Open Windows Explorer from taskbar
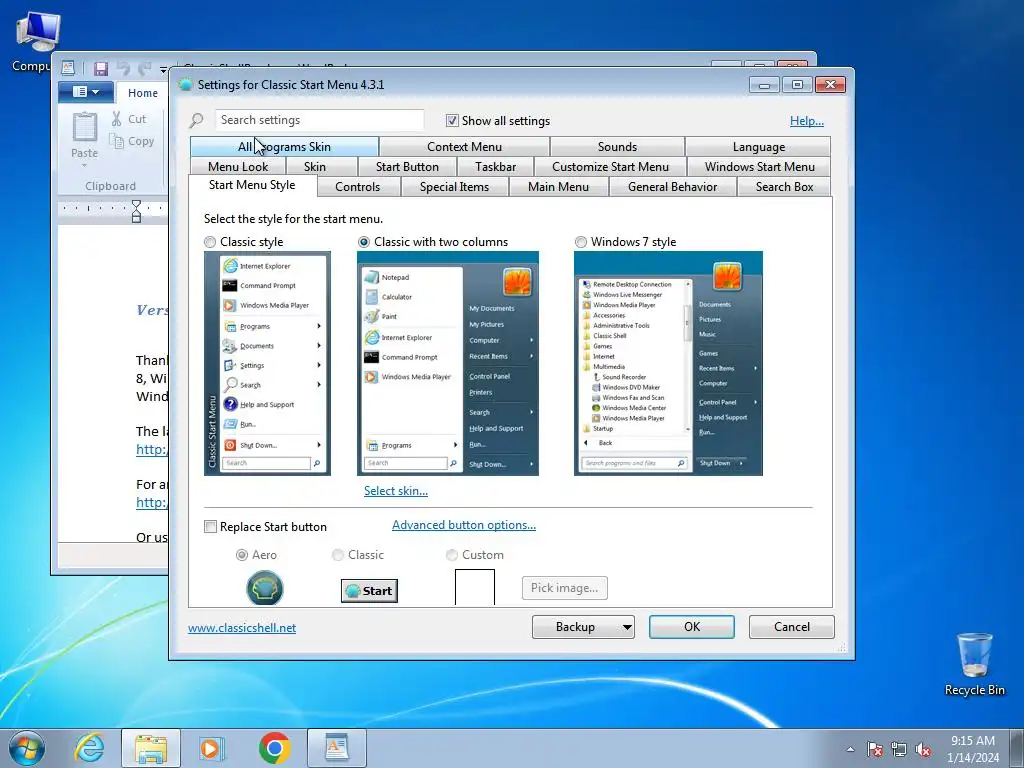1024x768 pixels. [151, 748]
